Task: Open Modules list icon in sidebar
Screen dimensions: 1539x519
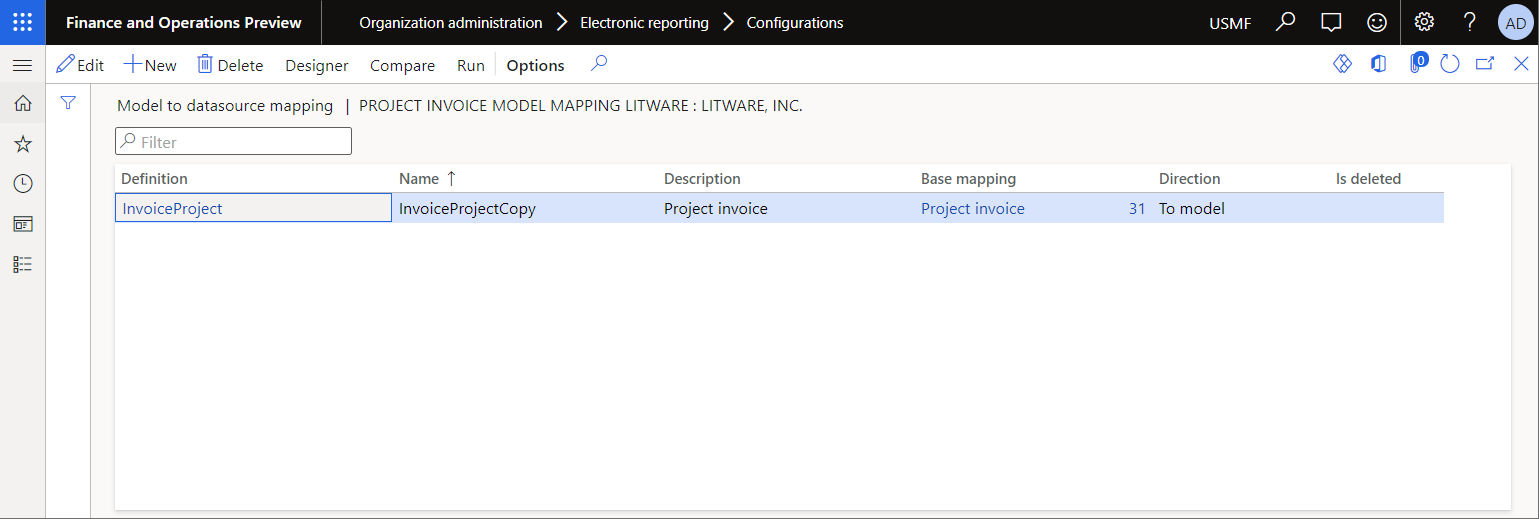Action: [22, 264]
